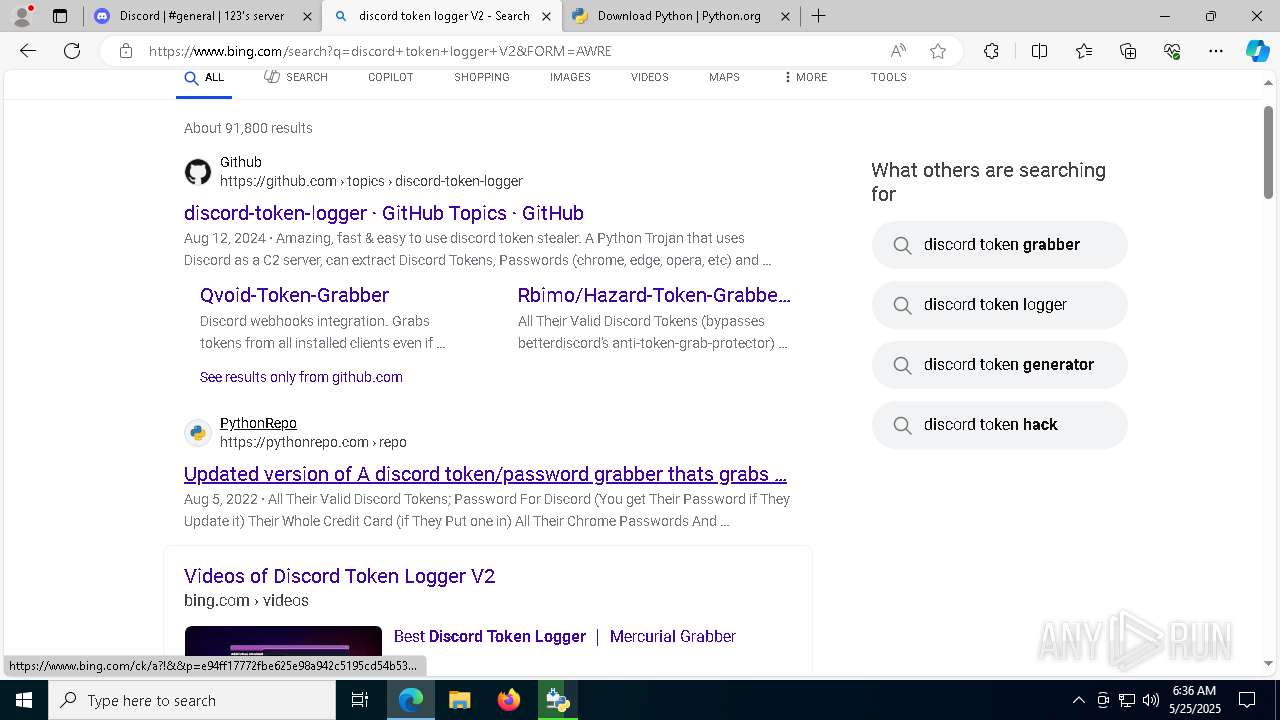Open Split screen button
The image size is (1280, 720).
pyautogui.click(x=1039, y=51)
